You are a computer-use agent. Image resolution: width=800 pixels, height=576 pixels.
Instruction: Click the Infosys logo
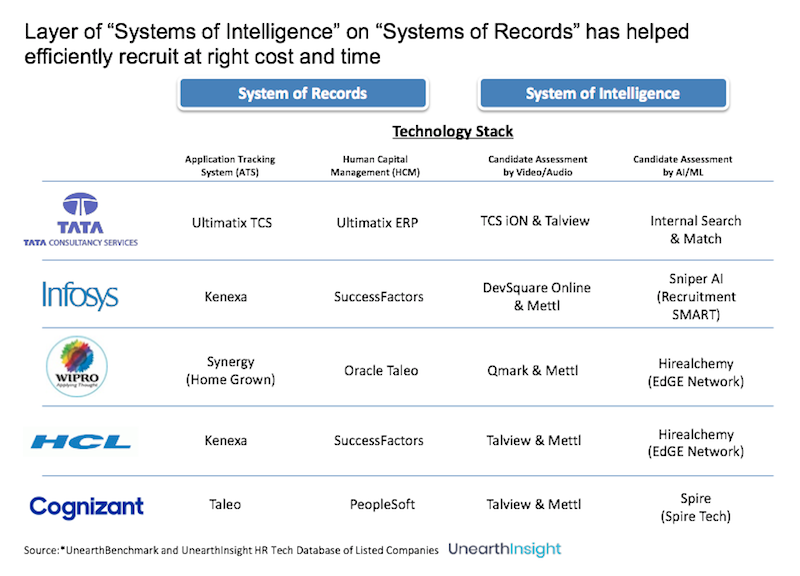pos(80,295)
